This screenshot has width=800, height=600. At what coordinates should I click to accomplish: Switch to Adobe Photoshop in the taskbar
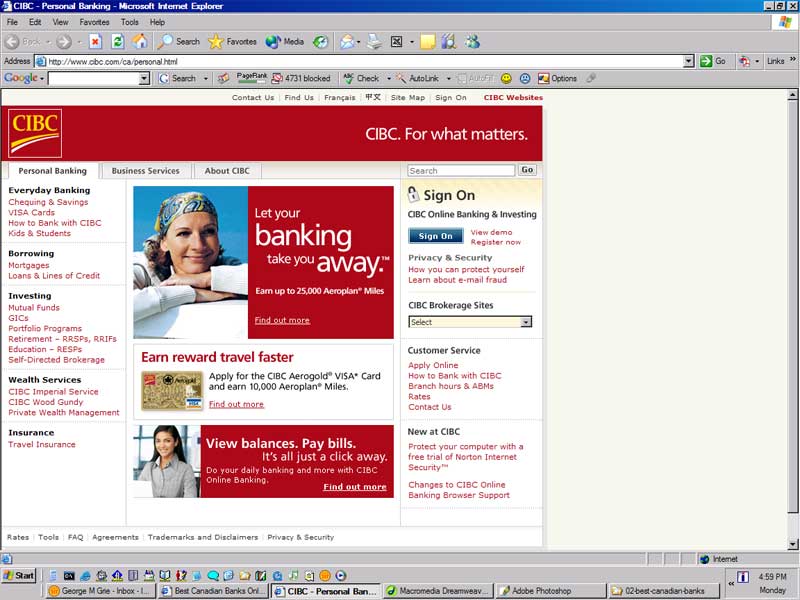(551, 591)
